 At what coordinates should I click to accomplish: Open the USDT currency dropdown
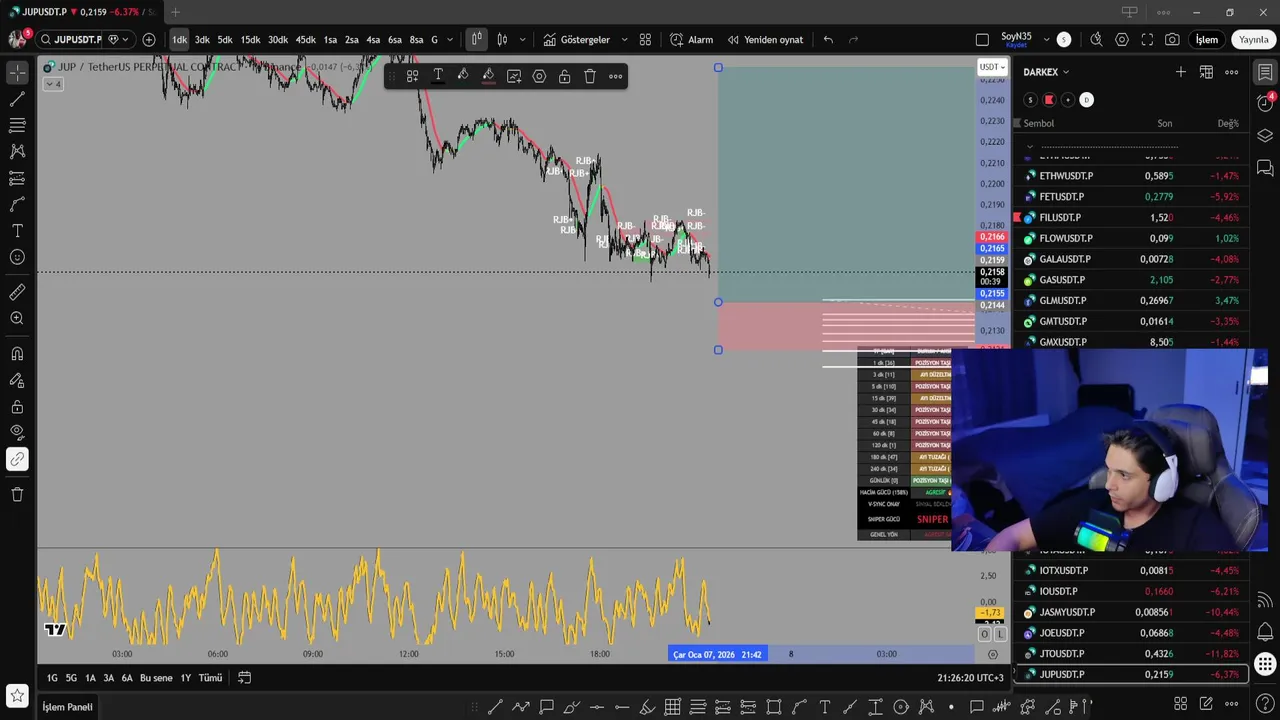point(992,67)
